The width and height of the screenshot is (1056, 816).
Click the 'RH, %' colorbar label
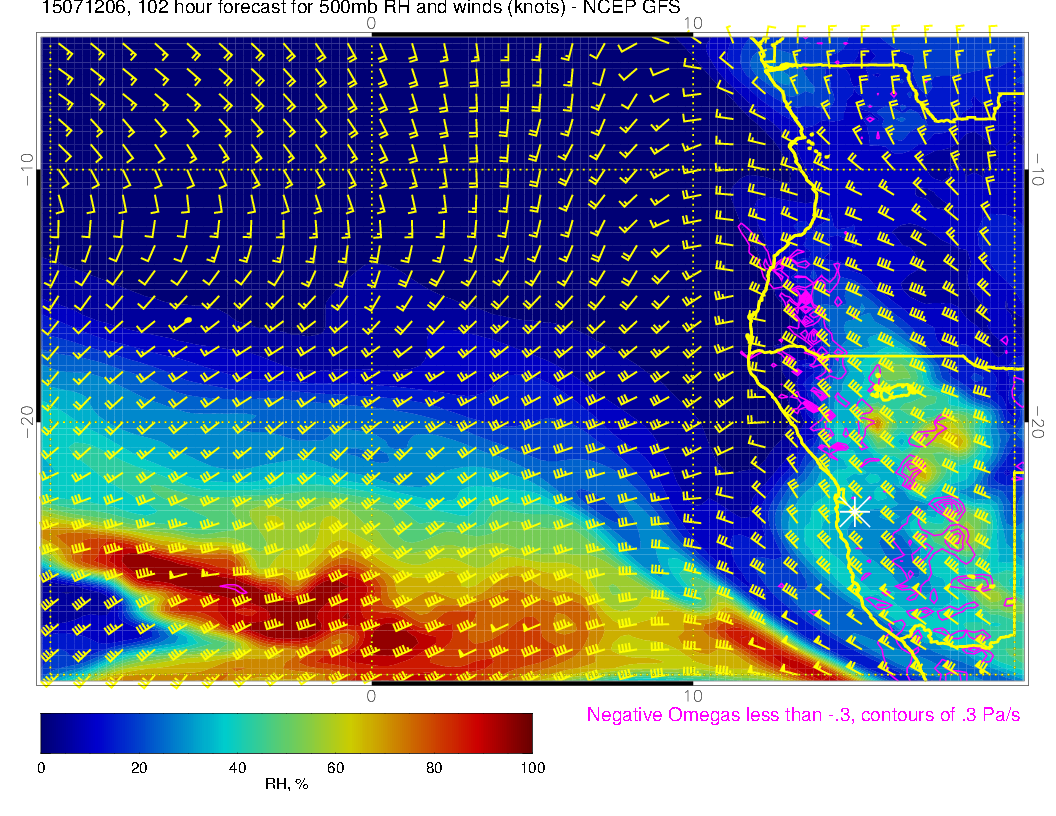click(286, 784)
